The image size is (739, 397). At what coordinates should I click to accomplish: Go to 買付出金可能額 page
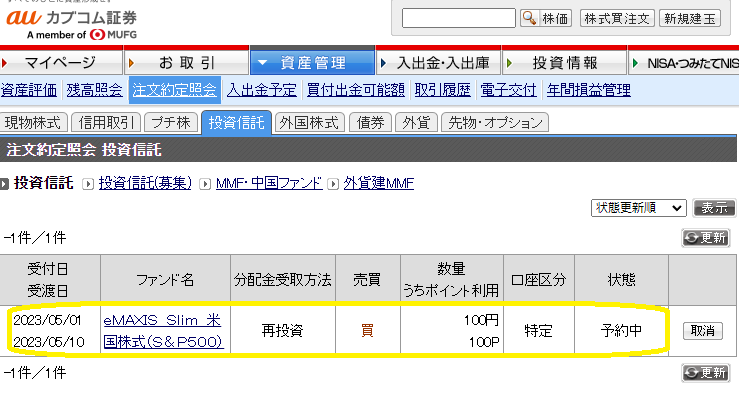point(356,90)
